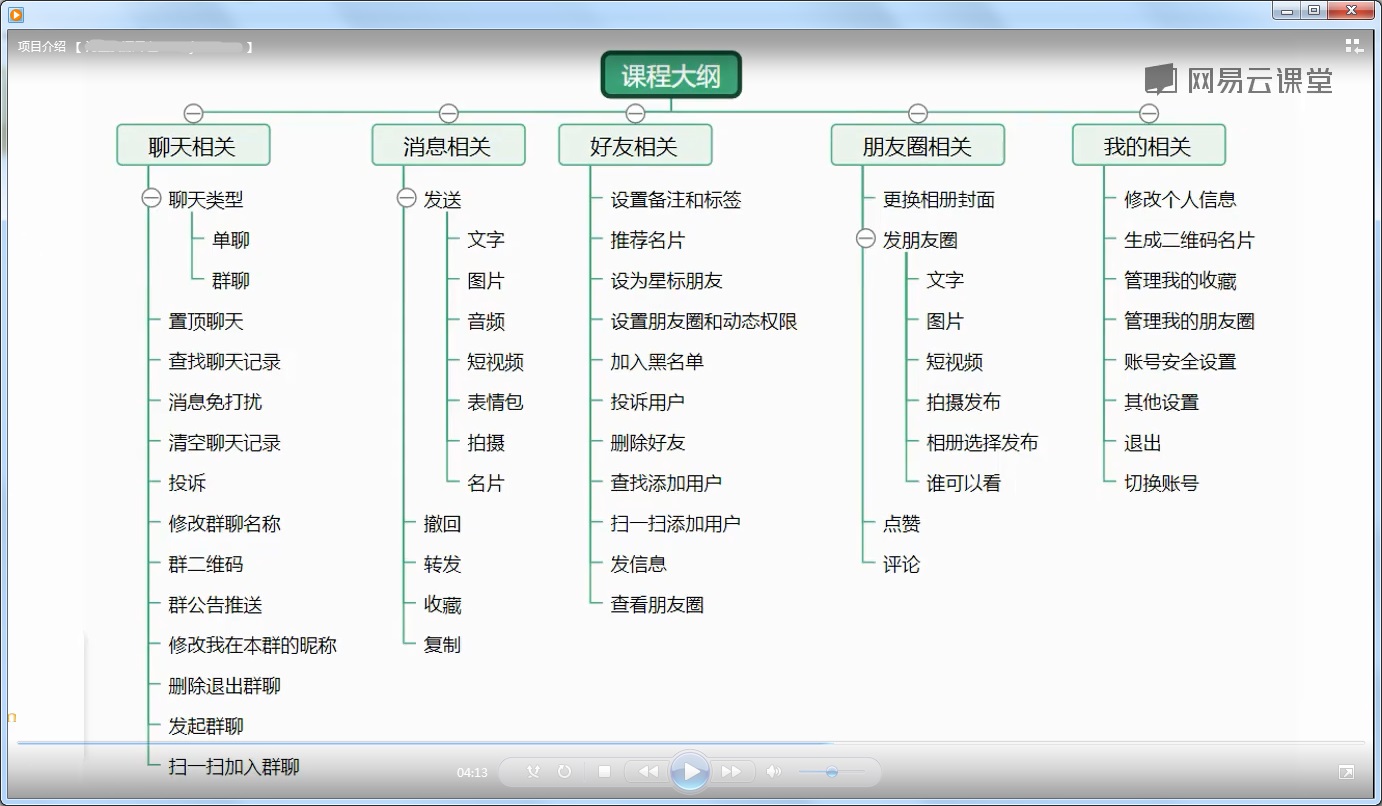Screen dimensions: 1382x806
Task: Click the 网易云课堂 logo watermark
Action: pyautogui.click(x=1239, y=80)
